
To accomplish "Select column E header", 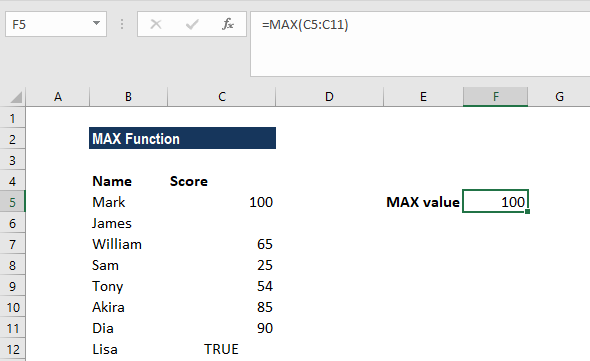I will pos(423,97).
